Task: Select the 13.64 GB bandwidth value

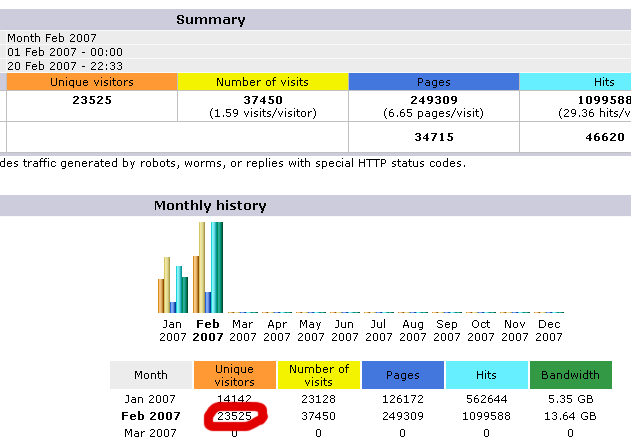Action: tap(570, 416)
